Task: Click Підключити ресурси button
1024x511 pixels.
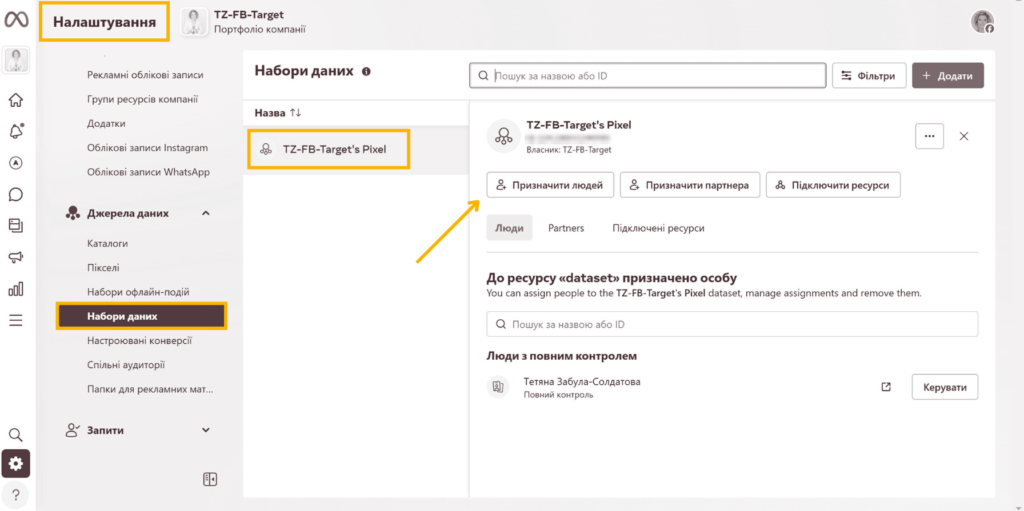Action: 833,185
